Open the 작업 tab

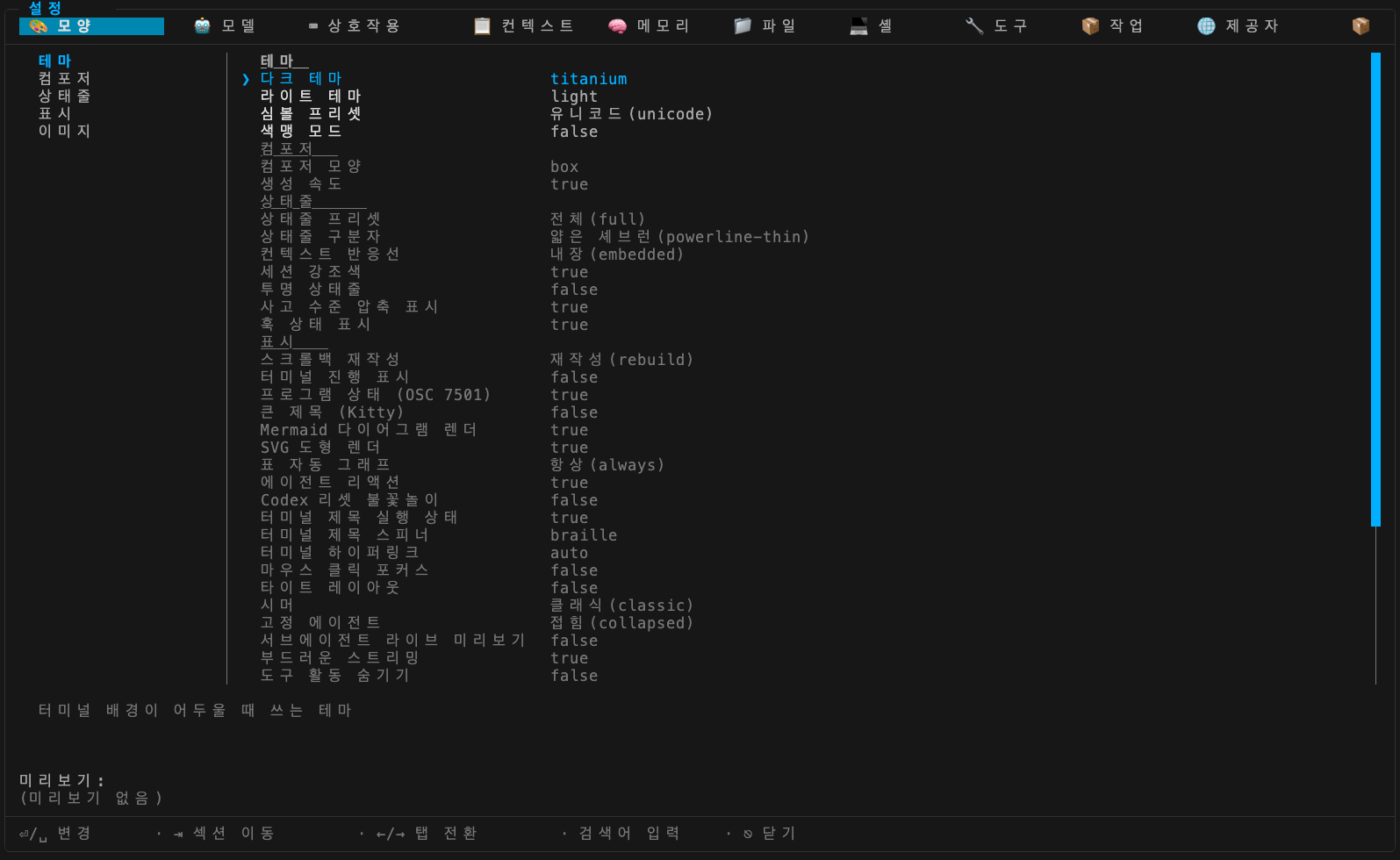pyautogui.click(x=1112, y=26)
